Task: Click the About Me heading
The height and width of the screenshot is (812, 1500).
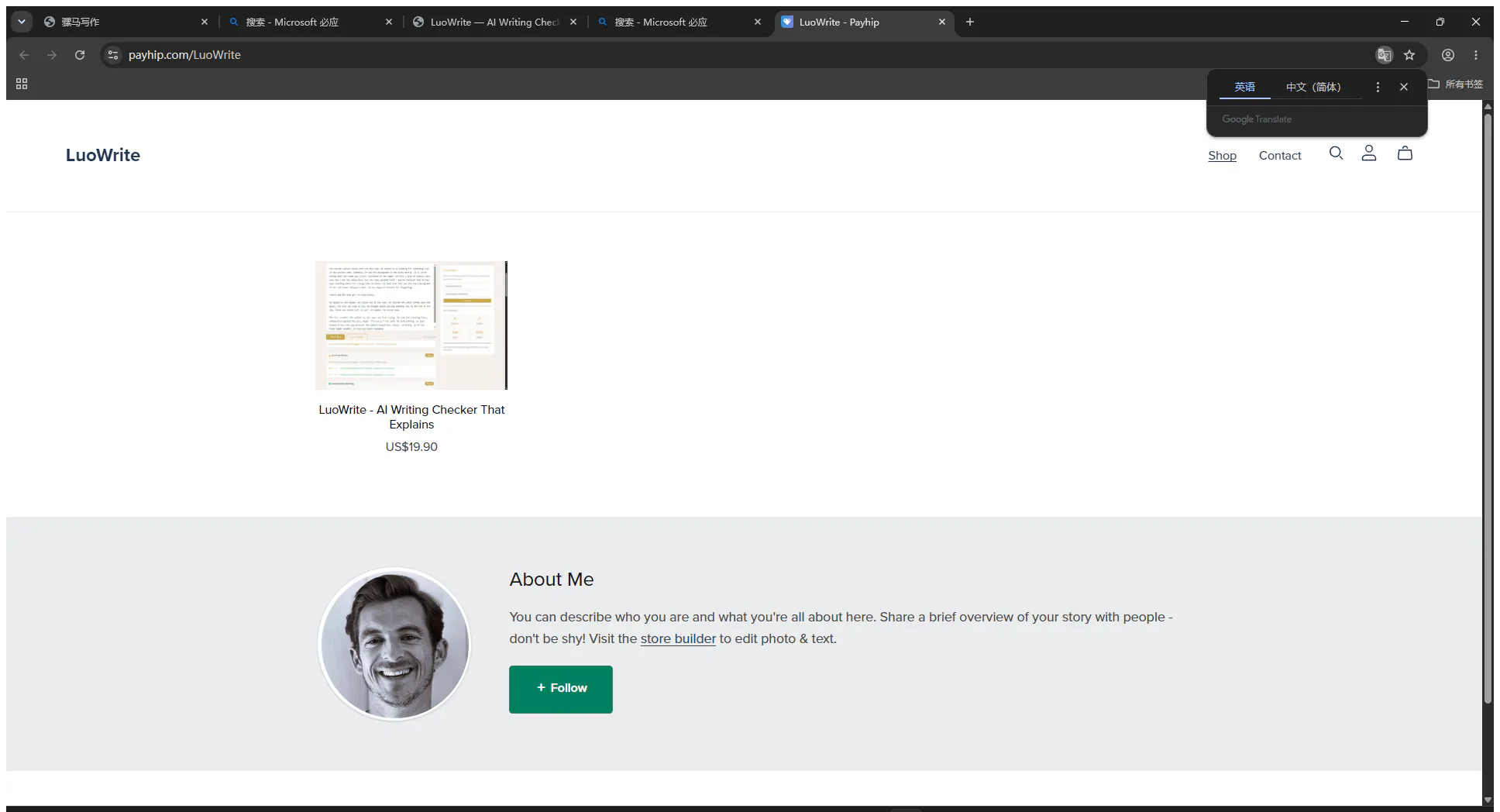Action: pos(552,580)
